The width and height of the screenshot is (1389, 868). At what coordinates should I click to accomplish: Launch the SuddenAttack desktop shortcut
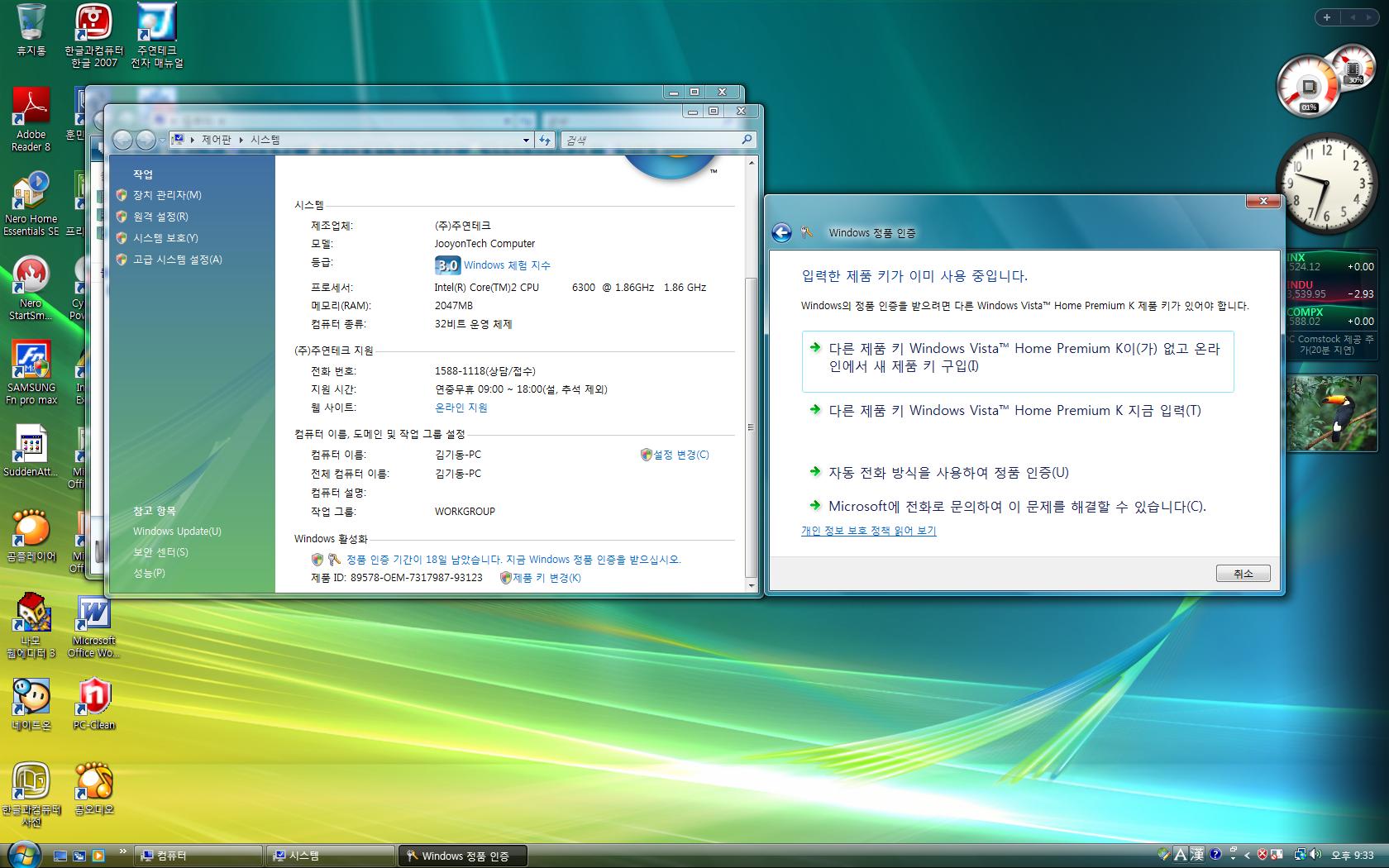pos(31,451)
